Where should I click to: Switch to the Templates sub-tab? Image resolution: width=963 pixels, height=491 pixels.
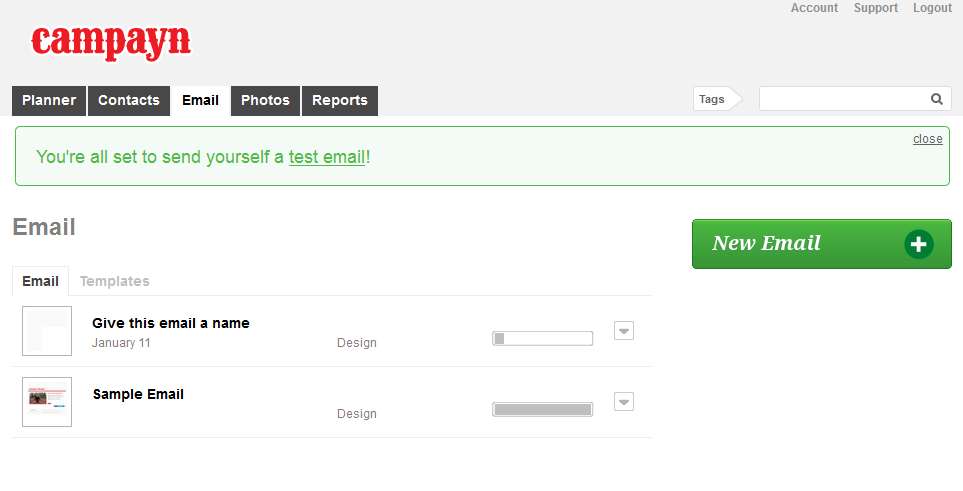(x=115, y=282)
